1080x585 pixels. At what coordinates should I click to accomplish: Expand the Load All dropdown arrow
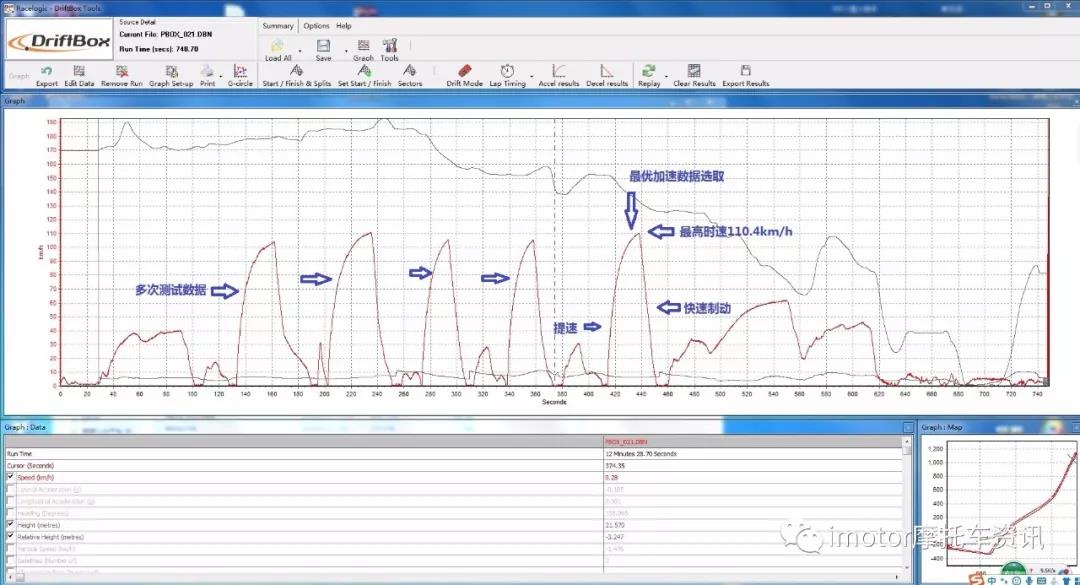(x=298, y=50)
